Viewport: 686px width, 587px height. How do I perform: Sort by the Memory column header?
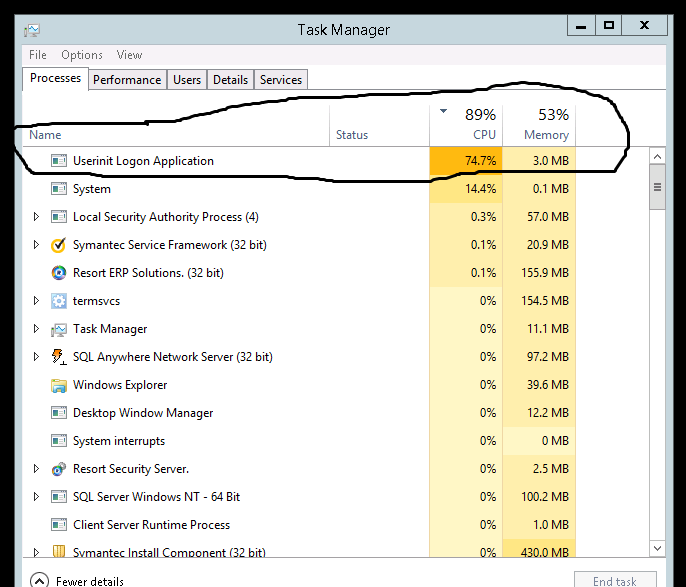(539, 125)
